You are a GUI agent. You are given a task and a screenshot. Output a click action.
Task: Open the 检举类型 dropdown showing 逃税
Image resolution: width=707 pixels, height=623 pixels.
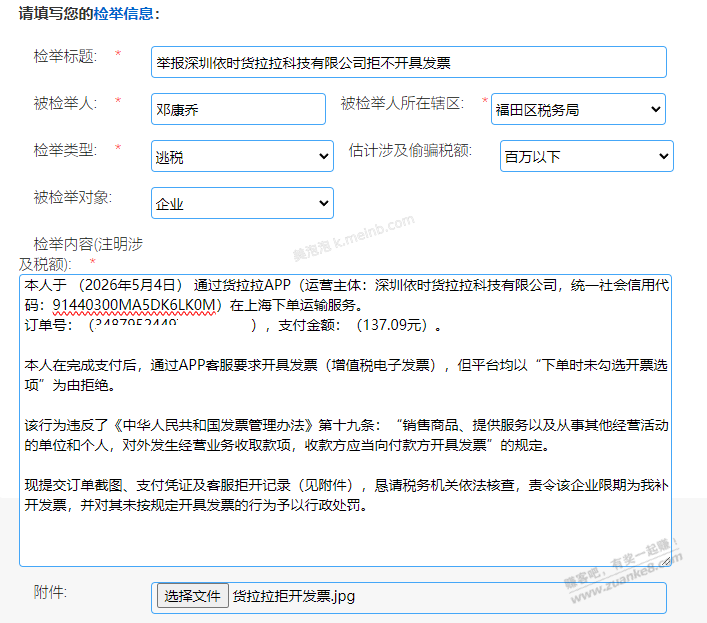point(242,156)
